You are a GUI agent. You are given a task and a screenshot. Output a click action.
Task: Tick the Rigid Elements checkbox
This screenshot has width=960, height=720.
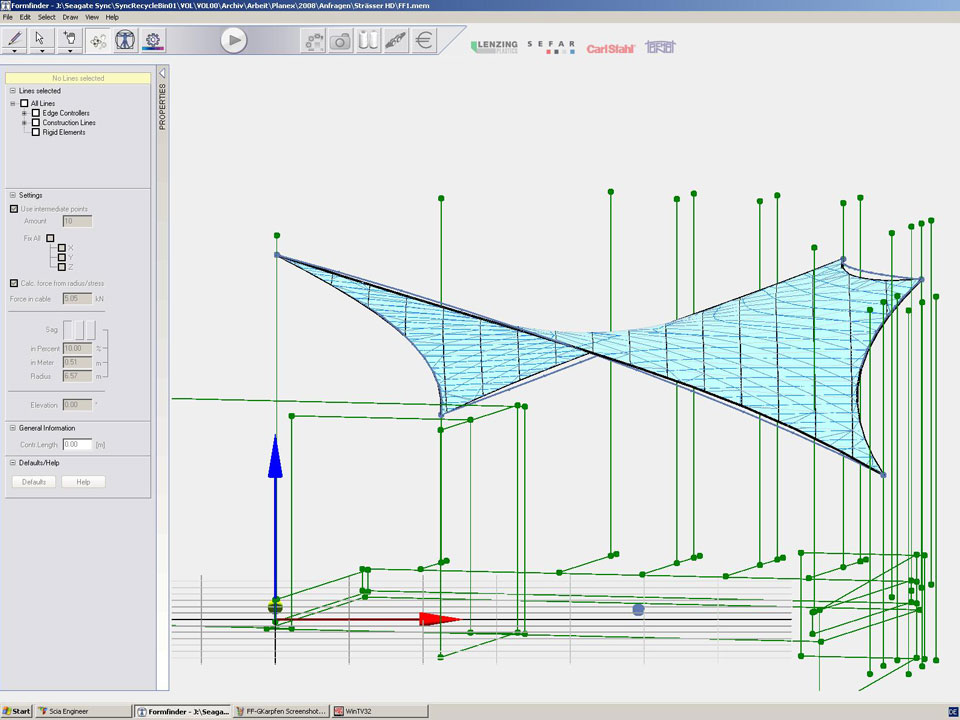coord(36,132)
